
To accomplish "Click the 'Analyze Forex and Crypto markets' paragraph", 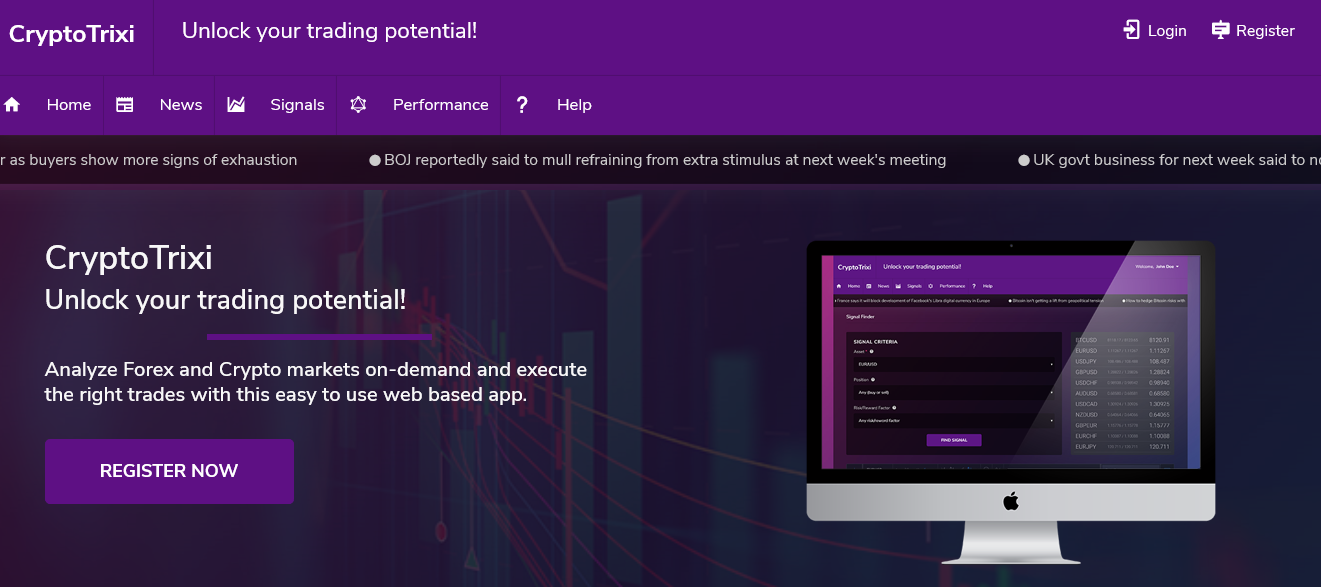I will [x=316, y=382].
